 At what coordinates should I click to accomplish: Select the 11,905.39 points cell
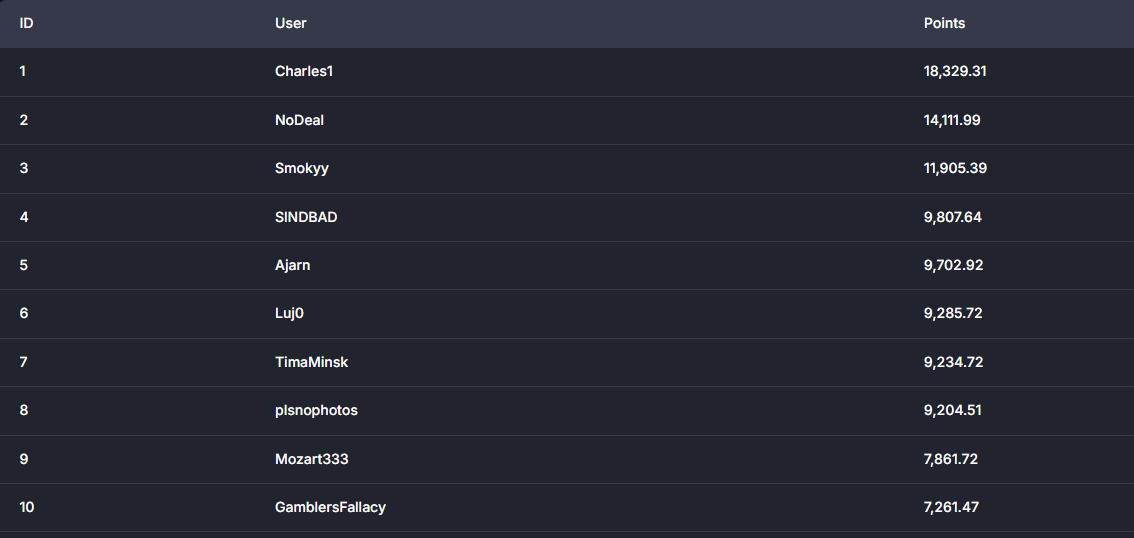coord(955,168)
